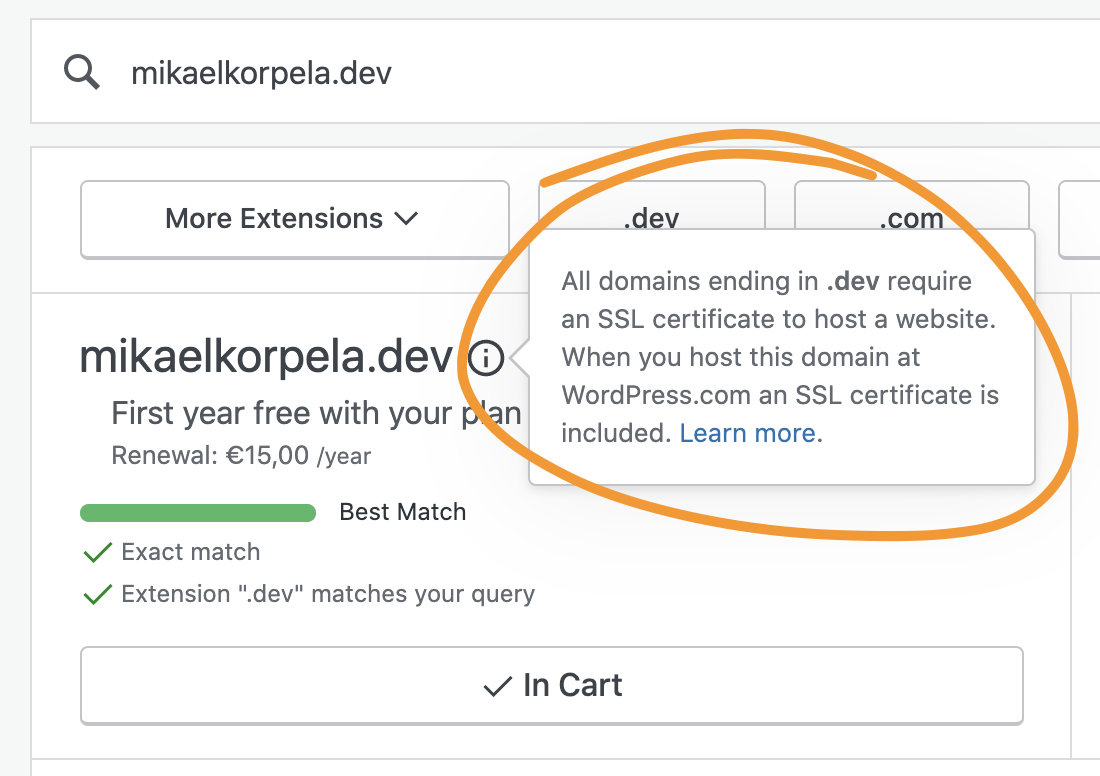1100x776 pixels.
Task: Expand the More Extensions chevron arrow
Action: [x=406, y=219]
